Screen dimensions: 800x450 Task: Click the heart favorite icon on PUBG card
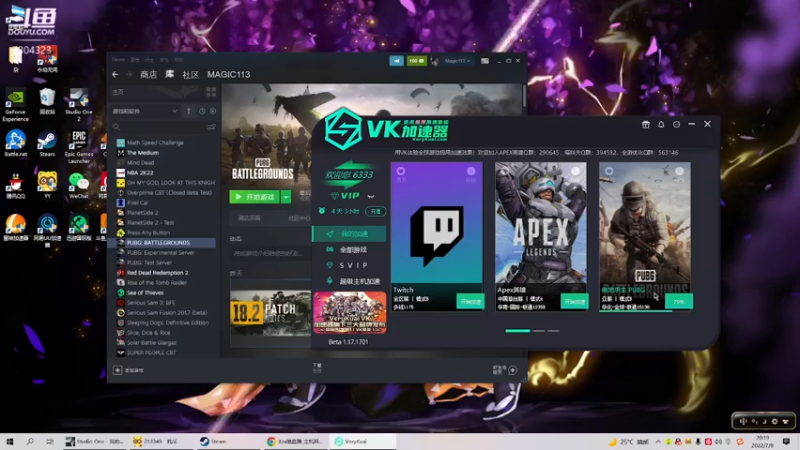(x=609, y=171)
